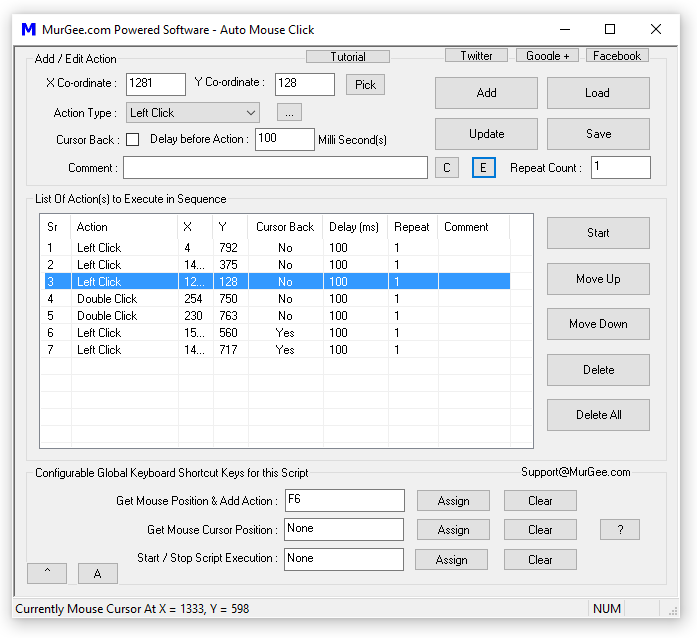Screen dimensions: 697x638
Task: Click the Delete All button
Action: pos(598,415)
